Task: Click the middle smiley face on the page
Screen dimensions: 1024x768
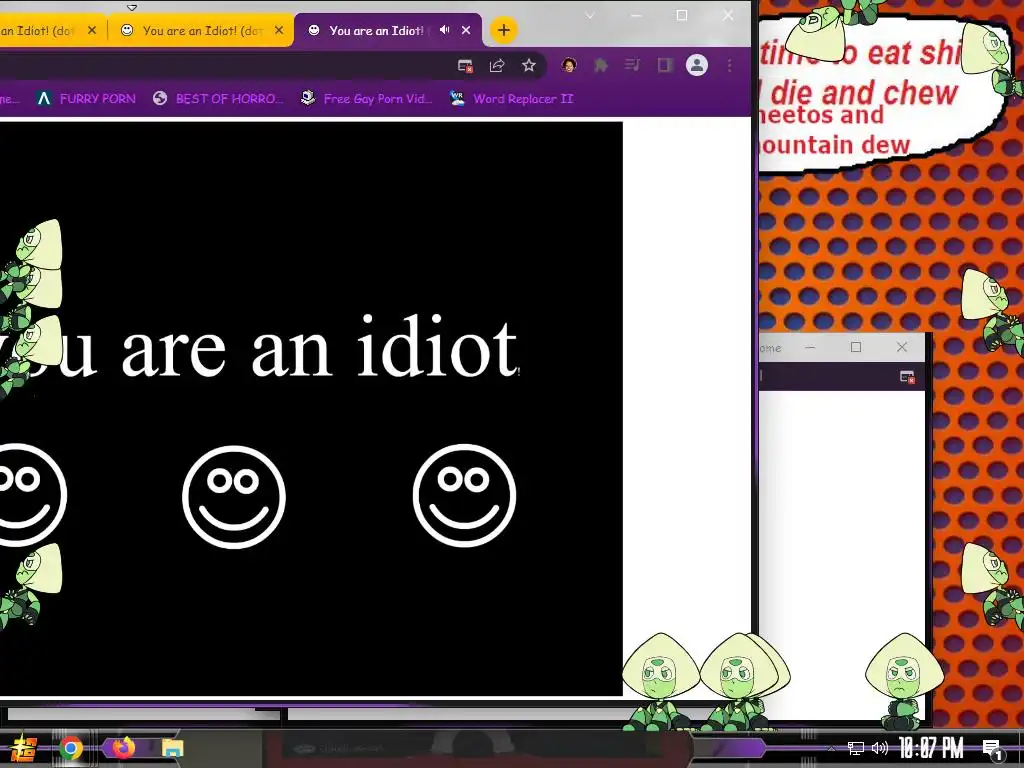Action: coord(234,496)
